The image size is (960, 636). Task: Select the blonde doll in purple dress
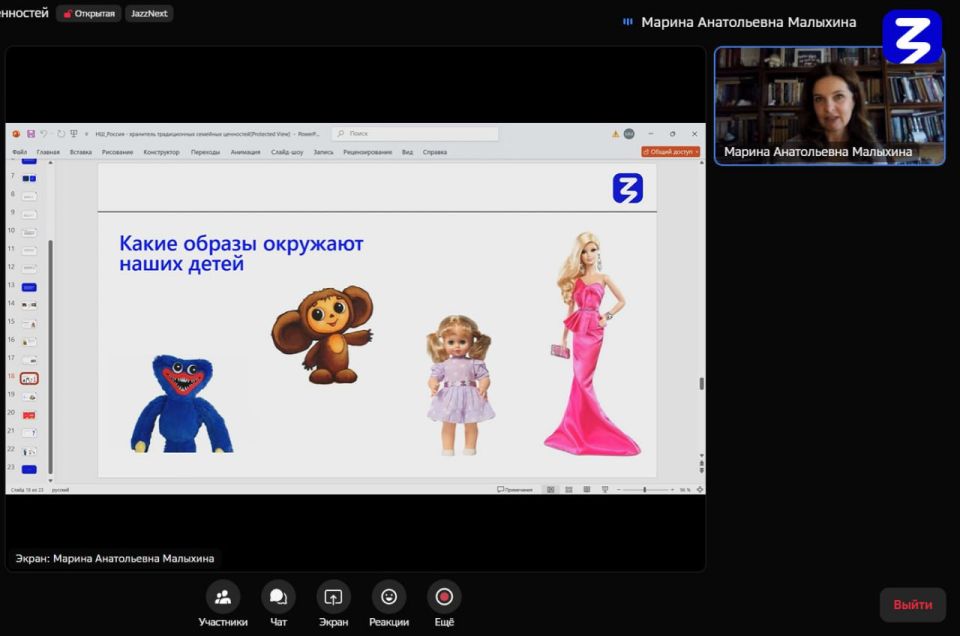click(x=460, y=385)
